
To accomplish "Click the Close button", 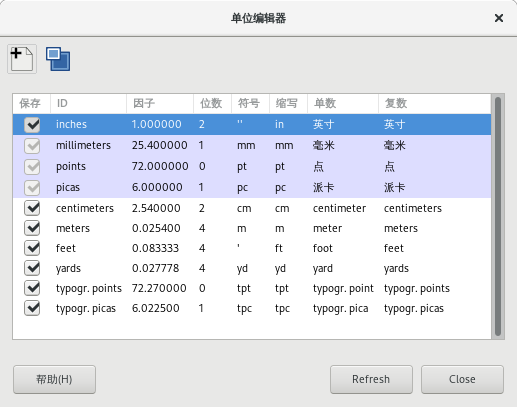I will point(462,379).
